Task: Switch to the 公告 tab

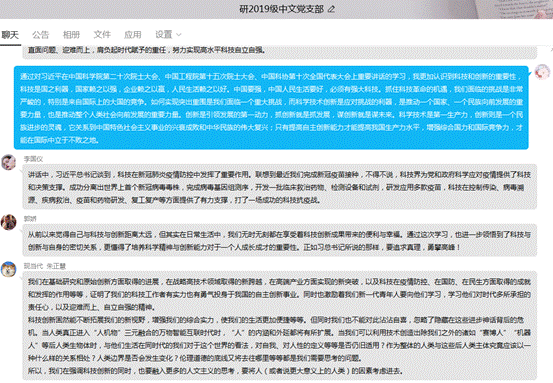Action: [x=41, y=35]
